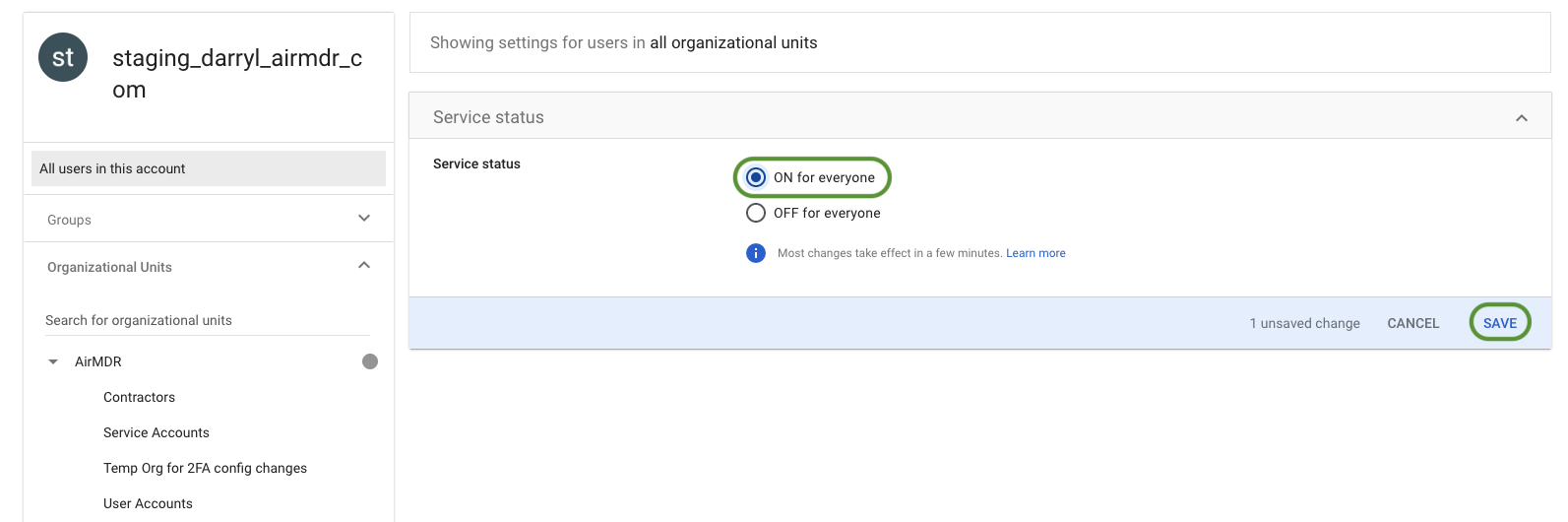Image resolution: width=1568 pixels, height=522 pixels.
Task: Click the 'Organizational Units' section label
Action: (109, 267)
